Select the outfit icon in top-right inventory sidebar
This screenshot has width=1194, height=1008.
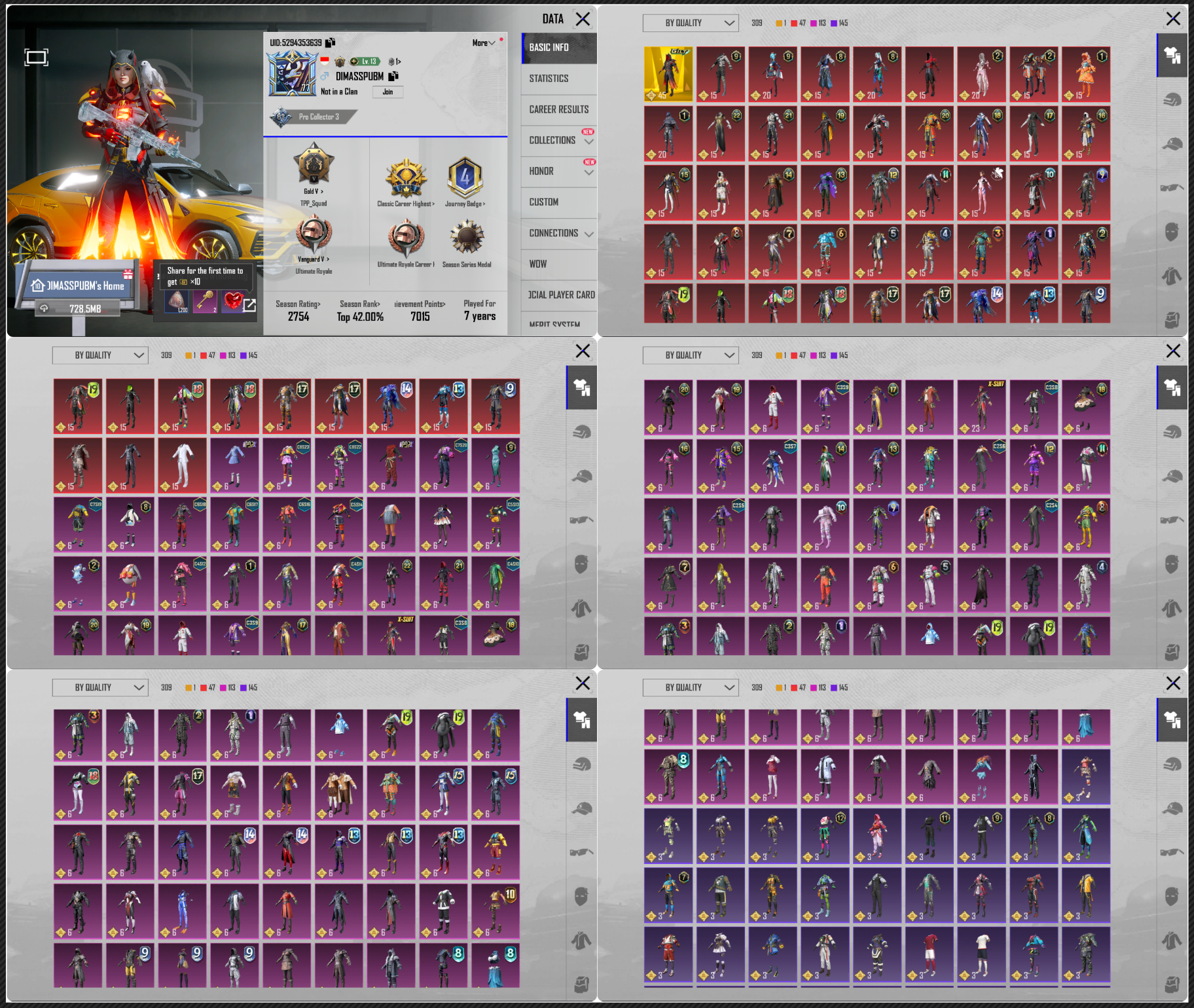1172,56
